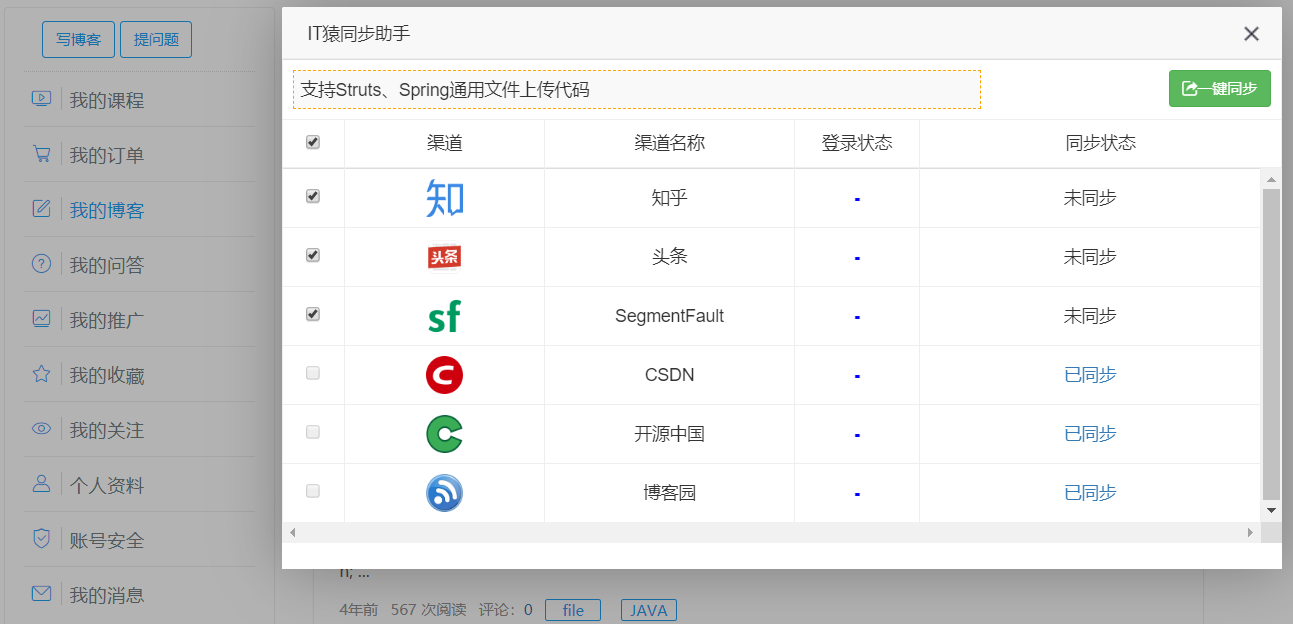Click the star icon beside 我的收藏
Screen dimensions: 1293x624
coord(41,374)
